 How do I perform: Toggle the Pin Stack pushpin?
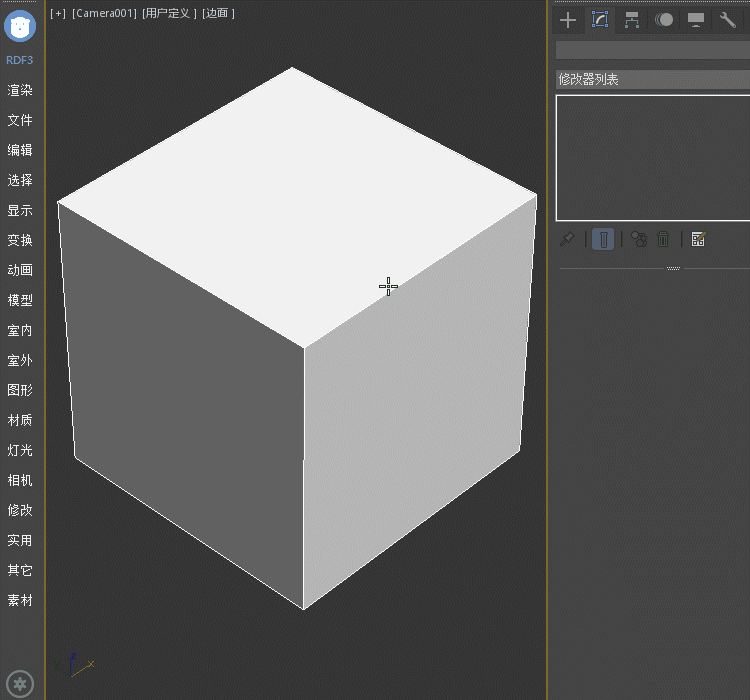567,239
